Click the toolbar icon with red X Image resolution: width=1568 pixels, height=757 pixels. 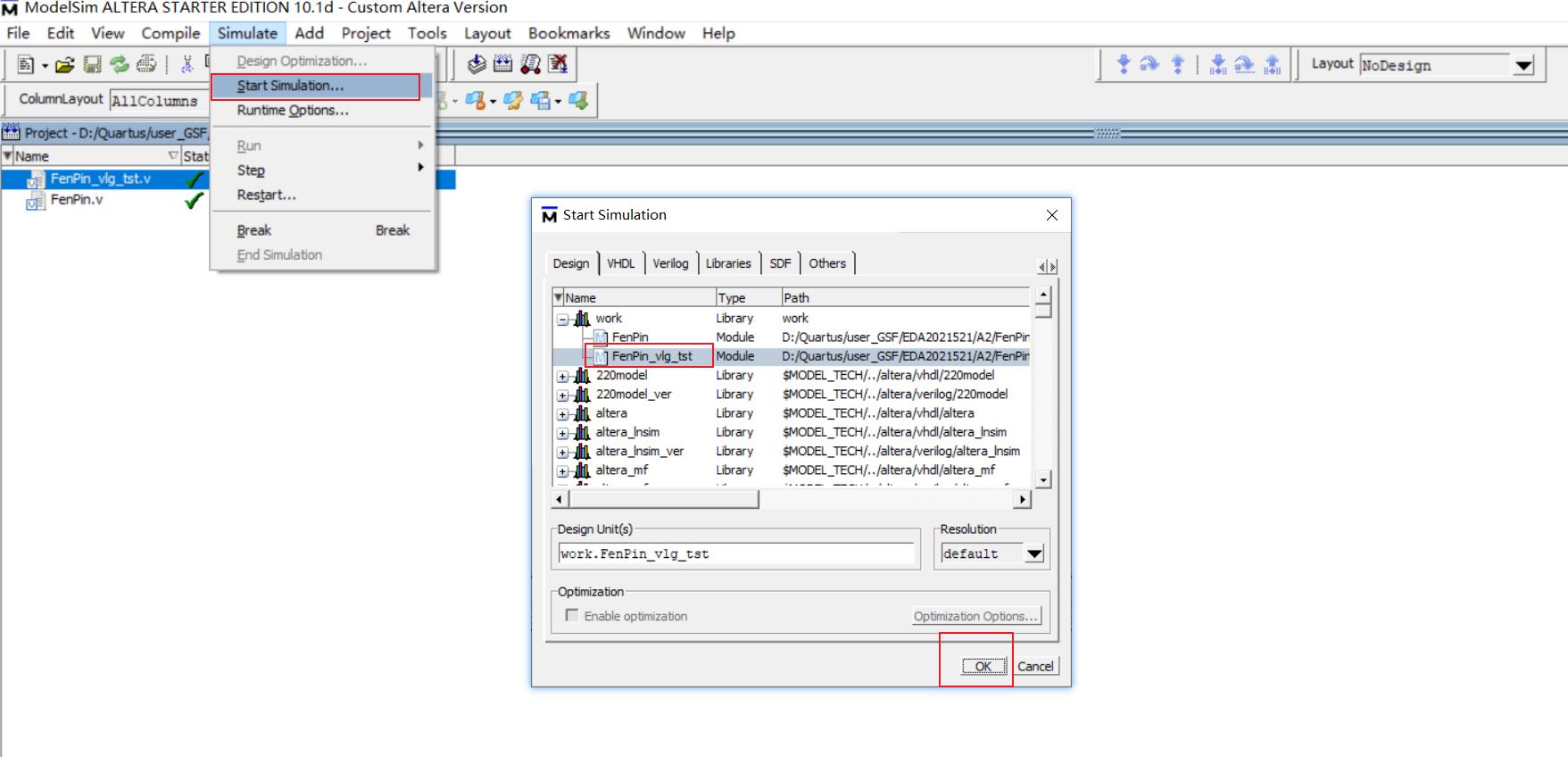click(558, 63)
